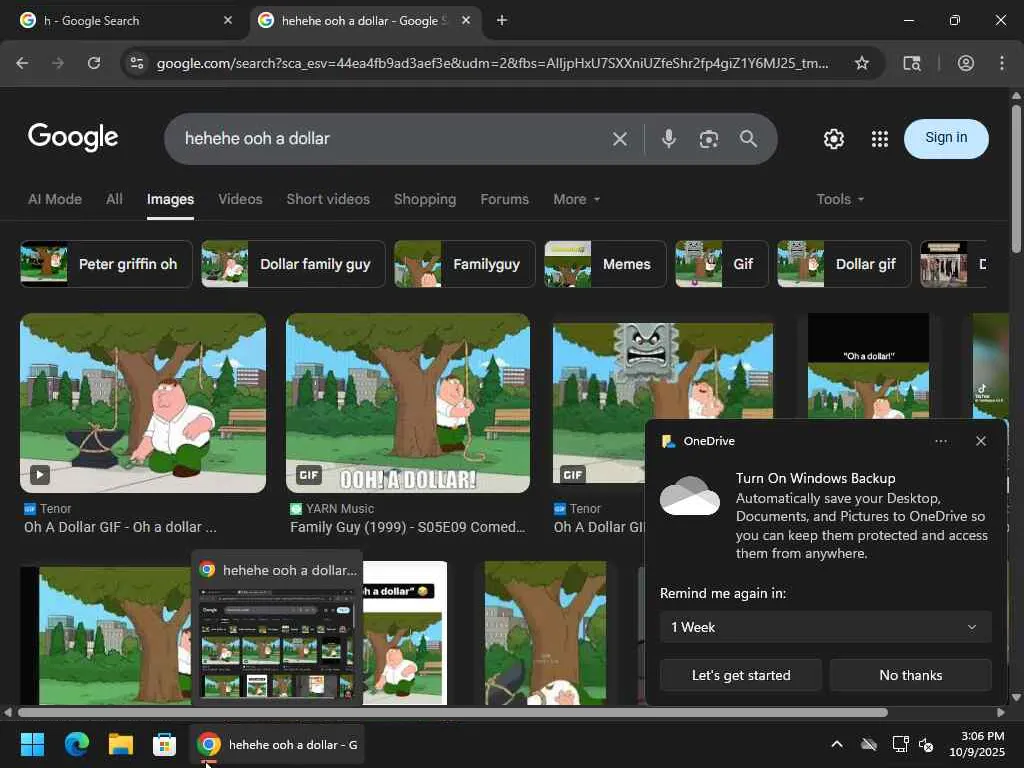Open 'Oh A Dollar GIF - Oh a dollar' Tenor result
The width and height of the screenshot is (1024, 768).
(120, 527)
